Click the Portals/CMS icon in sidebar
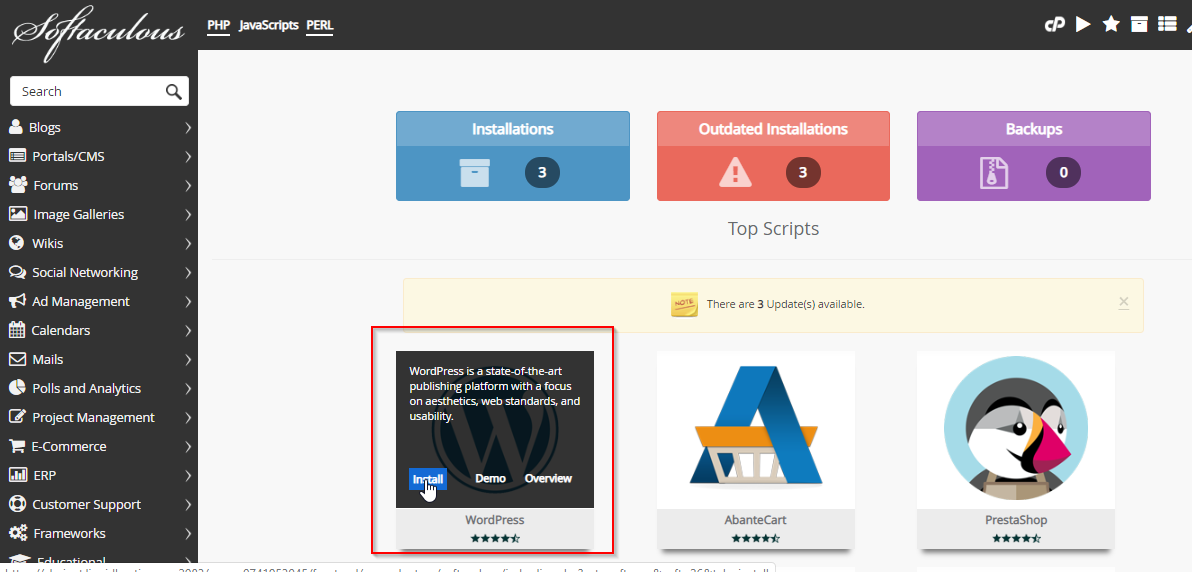This screenshot has height=572, width=1192. pyautogui.click(x=17, y=156)
